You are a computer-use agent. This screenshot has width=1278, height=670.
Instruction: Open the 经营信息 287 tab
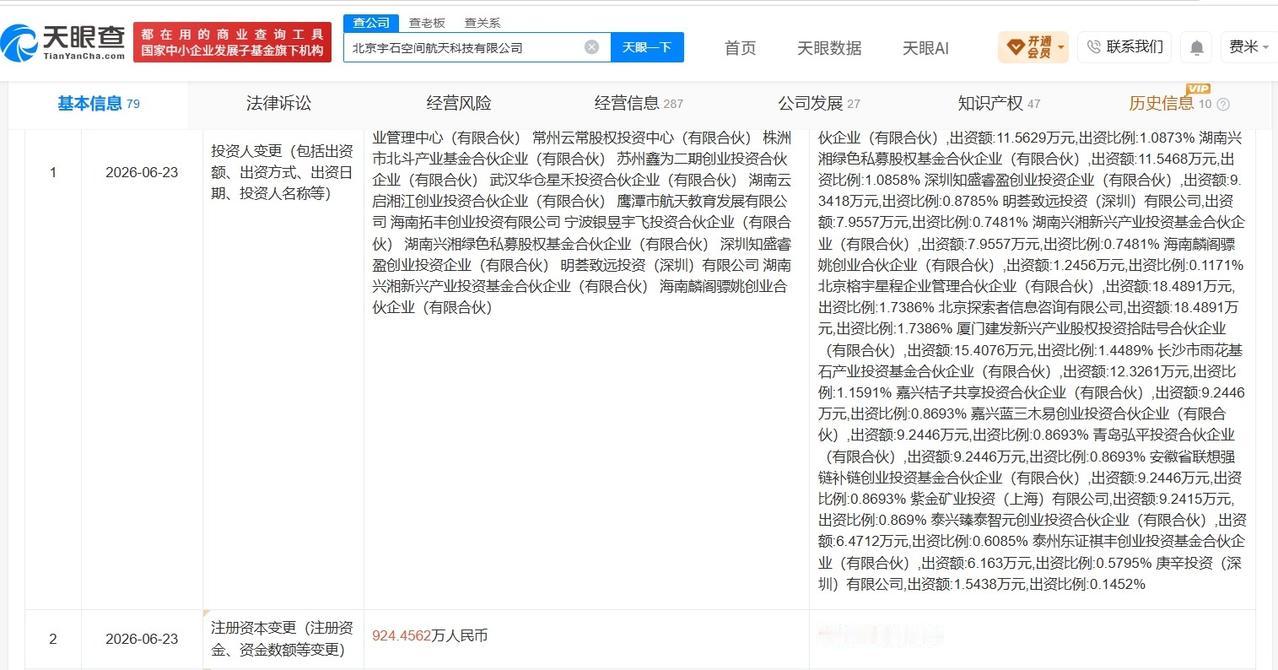[x=639, y=103]
